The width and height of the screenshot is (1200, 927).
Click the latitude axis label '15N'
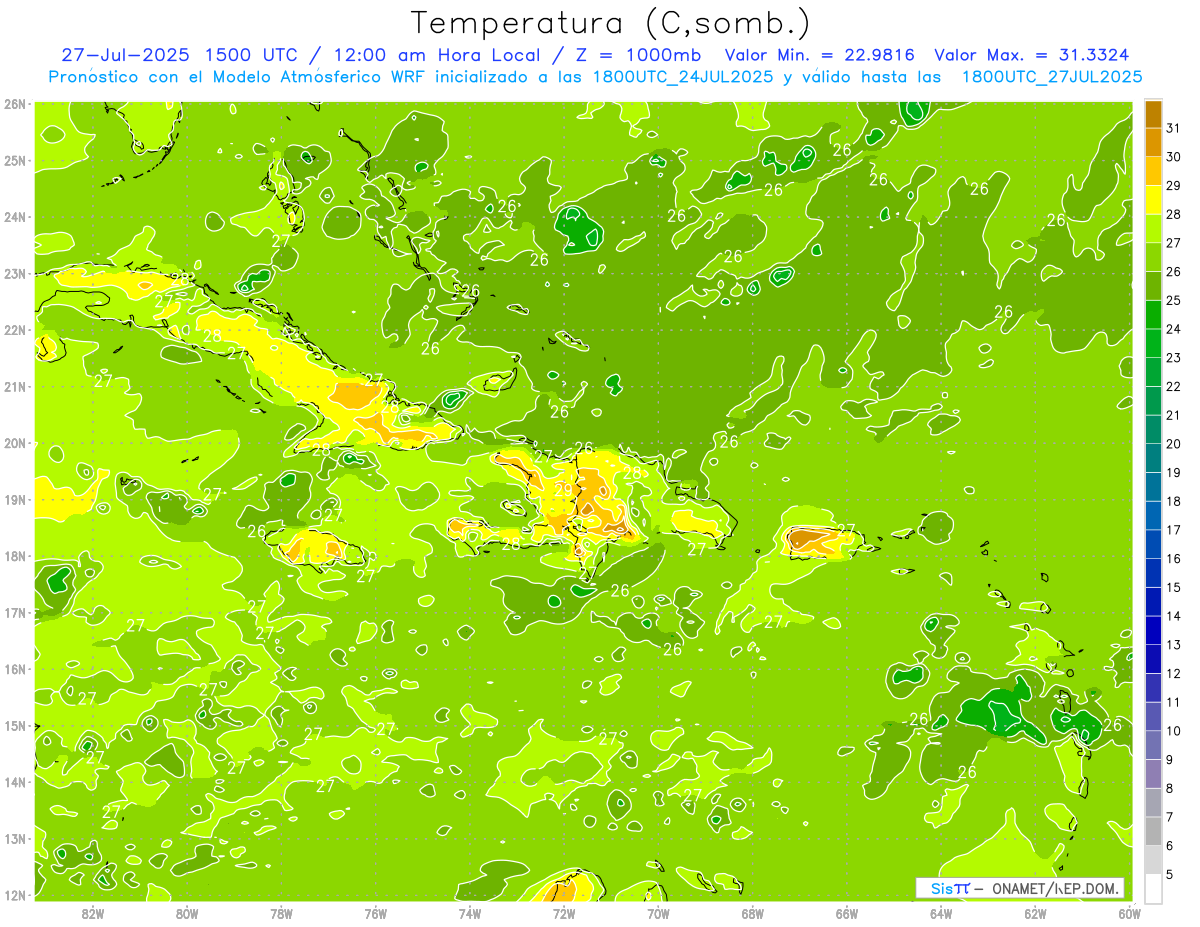[15, 726]
